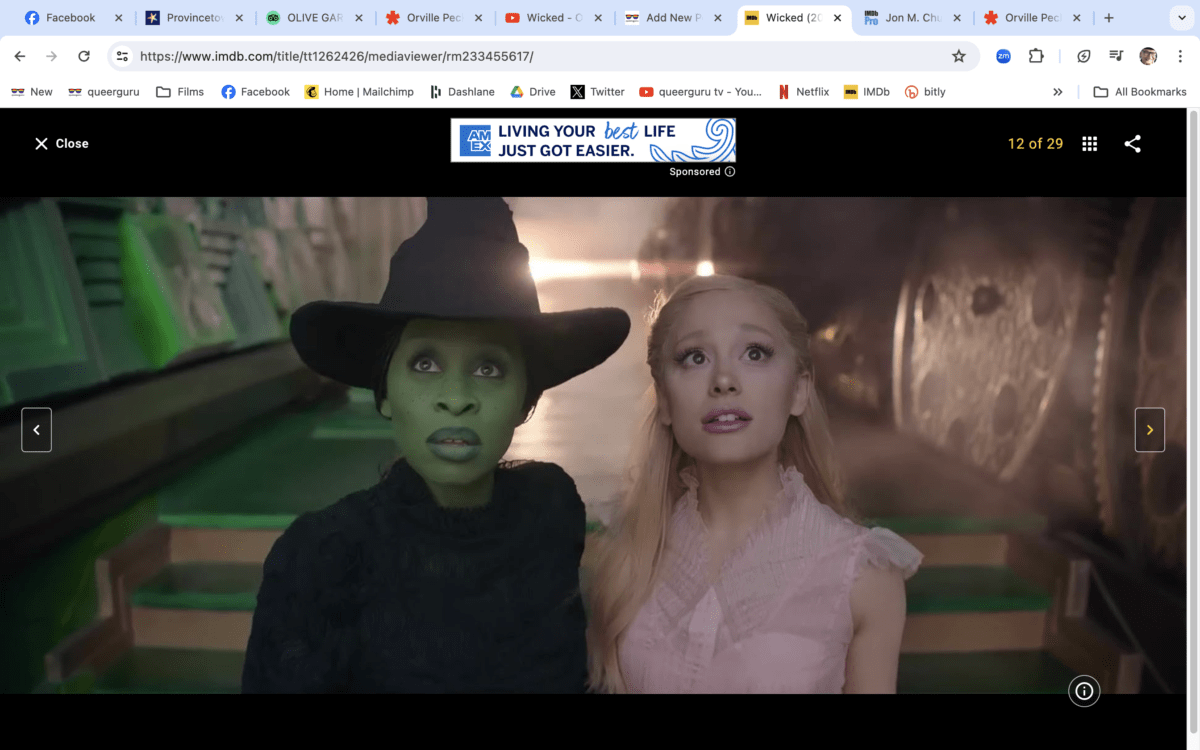This screenshot has height=750, width=1200.
Task: Open the New bookmark
Action: click(x=31, y=92)
